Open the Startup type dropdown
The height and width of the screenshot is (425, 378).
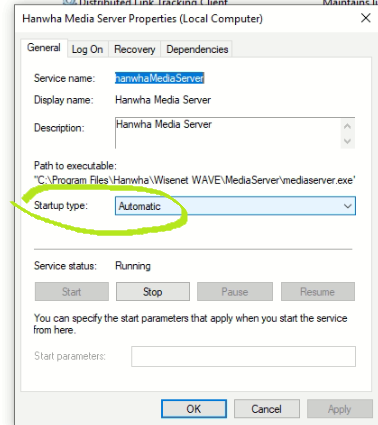[x=235, y=206]
